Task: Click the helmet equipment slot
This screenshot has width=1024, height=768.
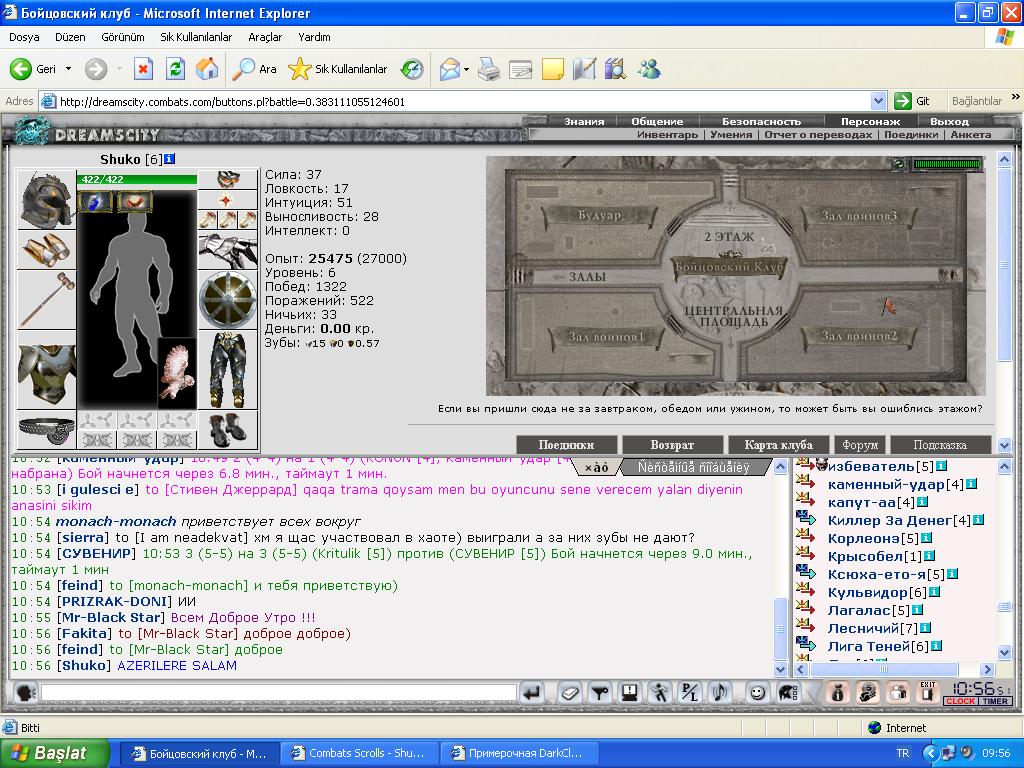Action: (46, 200)
